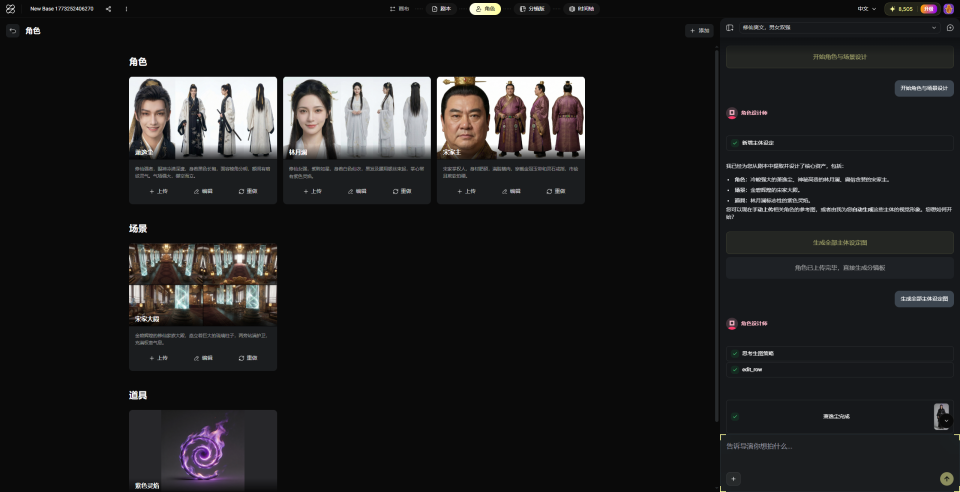The height and width of the screenshot is (492, 960).
Task: Open the three-dot project options menu
Action: click(126, 8)
